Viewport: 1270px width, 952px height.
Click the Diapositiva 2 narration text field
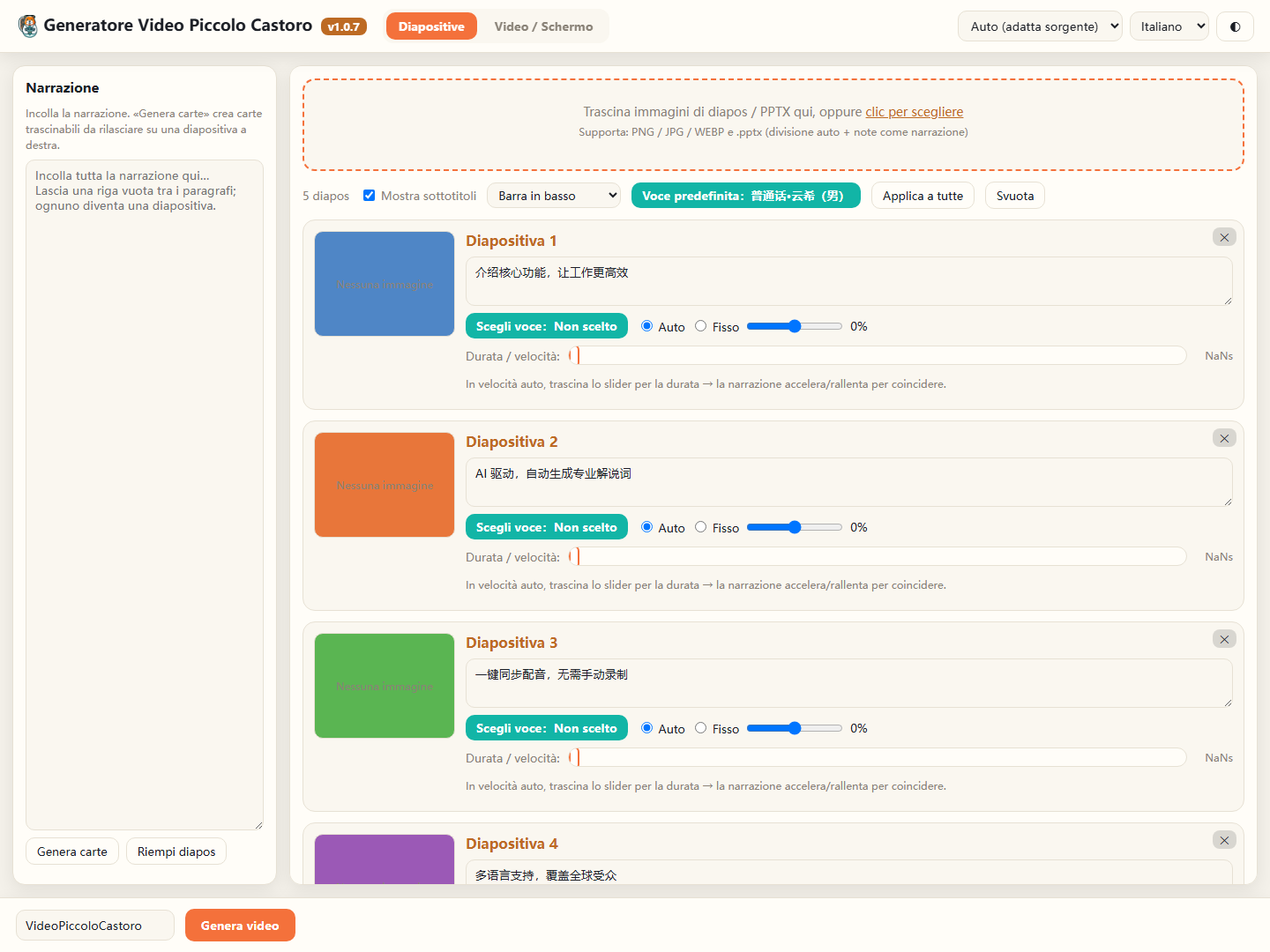point(849,482)
